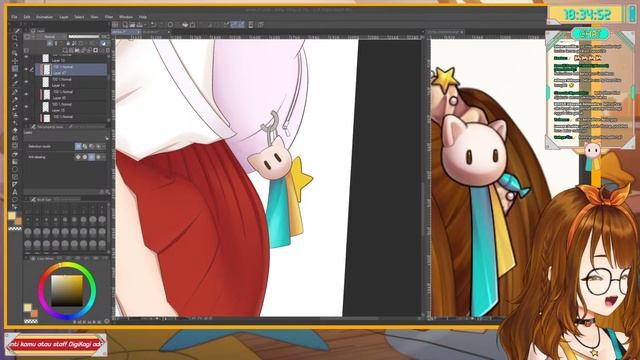Screen dimensions: 640x360
Task: Toggle visibility eye of Layer 13
Action: pyautogui.click(x=27, y=58)
